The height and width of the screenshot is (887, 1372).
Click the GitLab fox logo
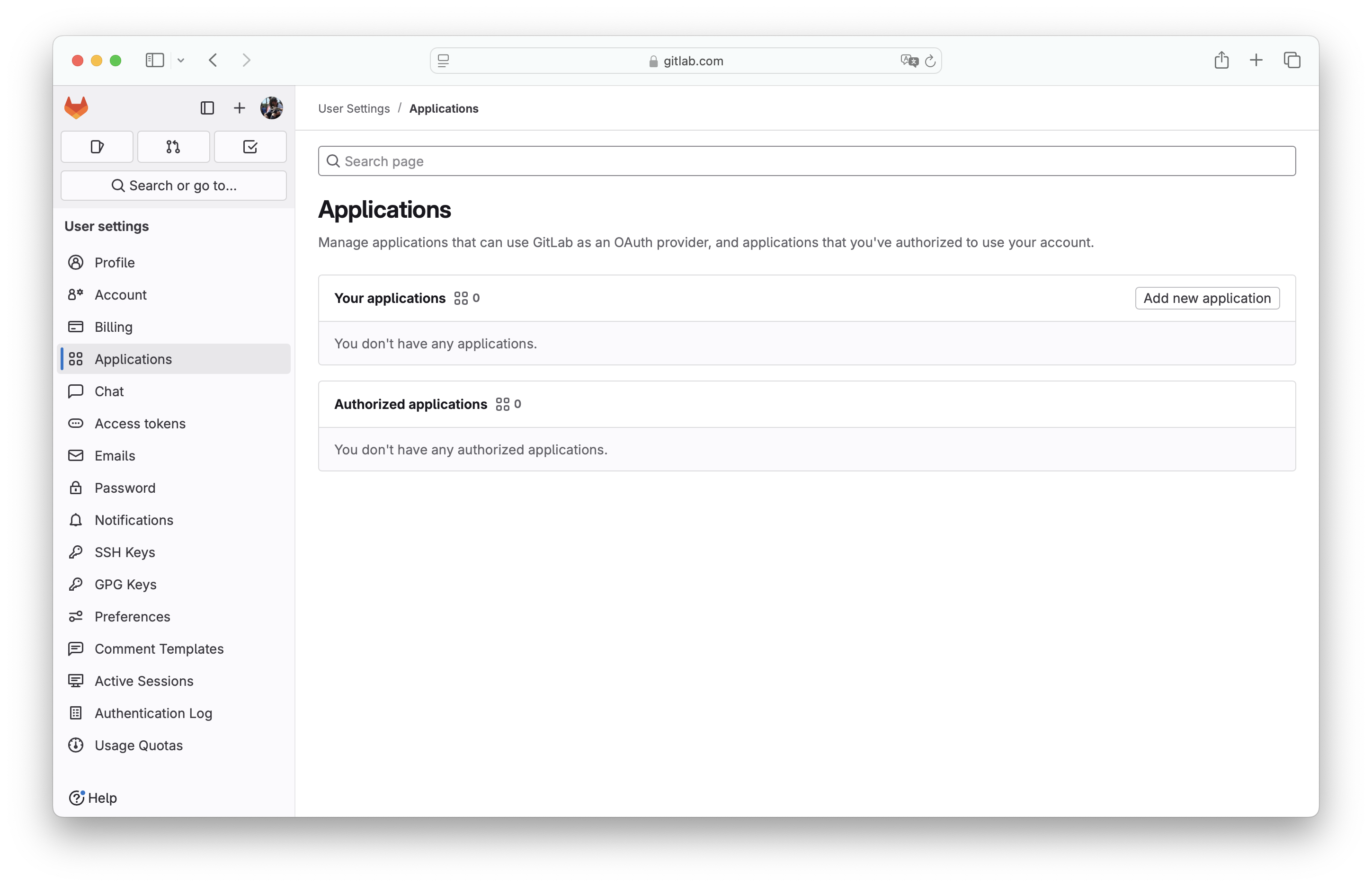click(x=76, y=107)
